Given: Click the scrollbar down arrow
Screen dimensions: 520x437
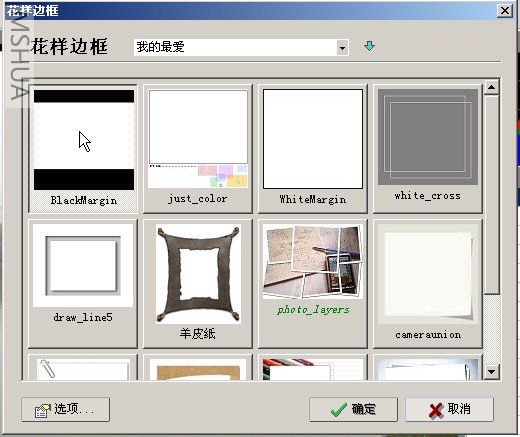Looking at the screenshot, I should pyautogui.click(x=492, y=371).
